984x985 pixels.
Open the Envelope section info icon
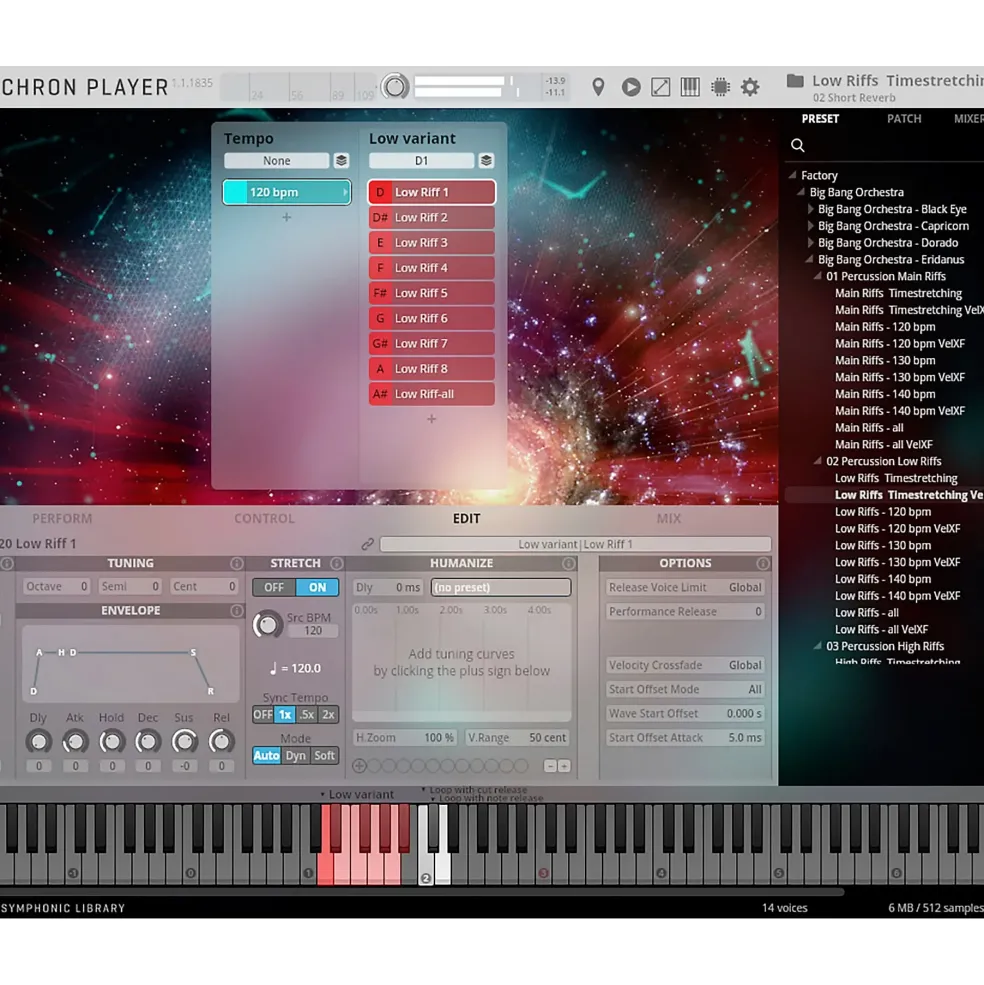236,610
